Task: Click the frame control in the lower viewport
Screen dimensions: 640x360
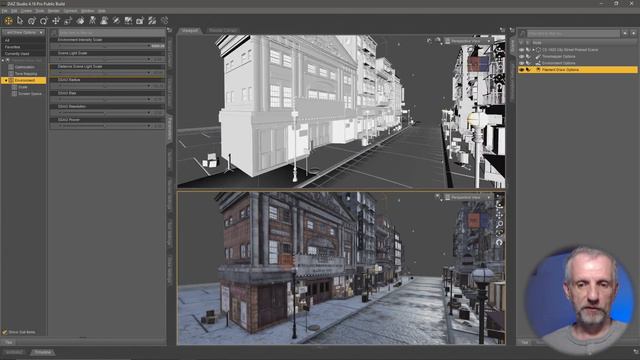Action: click(499, 233)
